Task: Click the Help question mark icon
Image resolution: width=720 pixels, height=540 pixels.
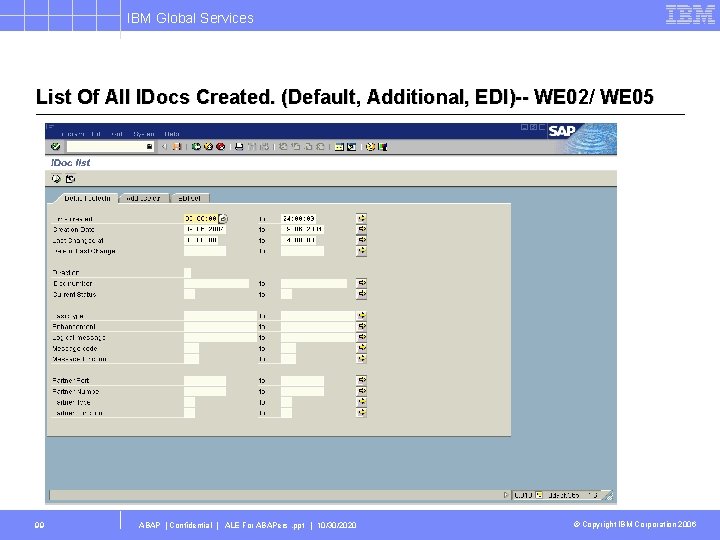Action: click(370, 146)
